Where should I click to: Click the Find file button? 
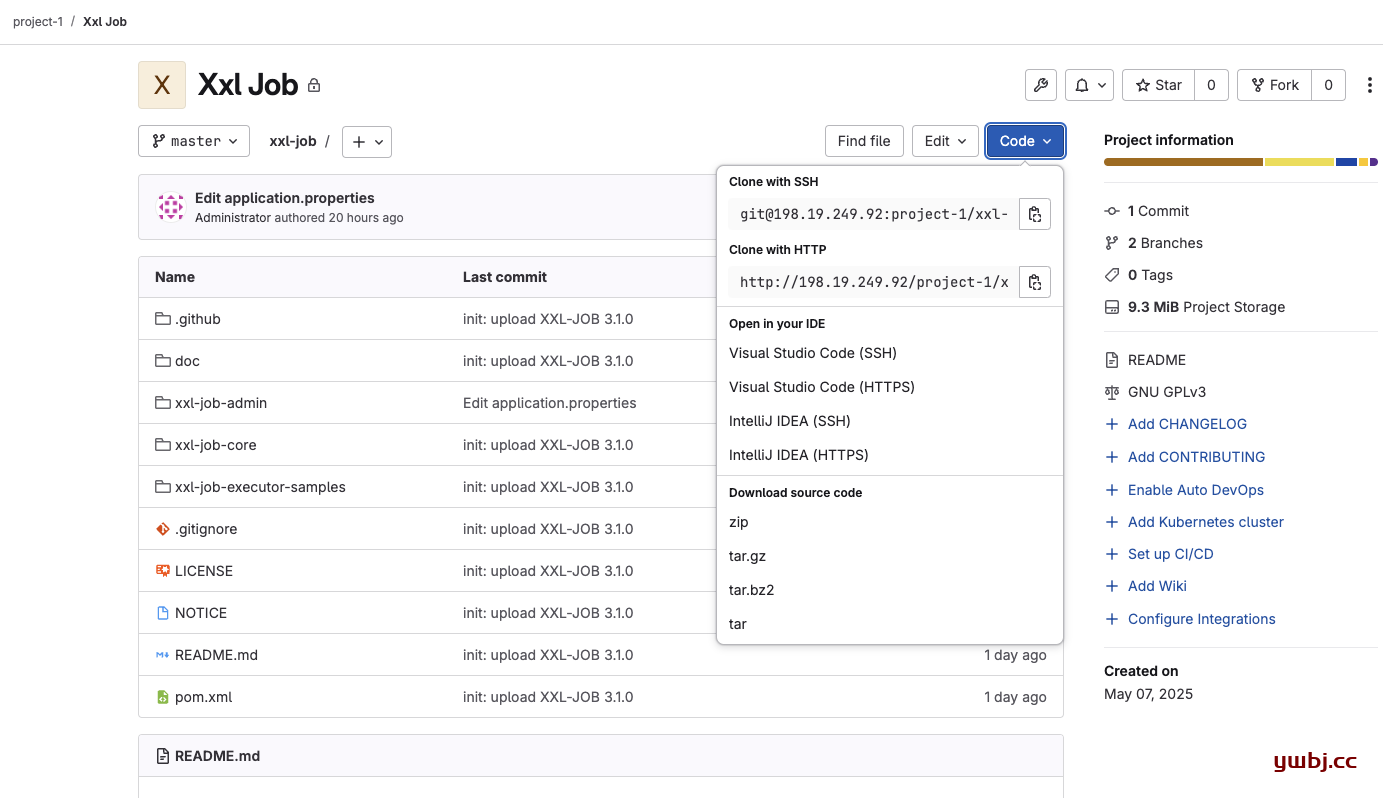[864, 141]
